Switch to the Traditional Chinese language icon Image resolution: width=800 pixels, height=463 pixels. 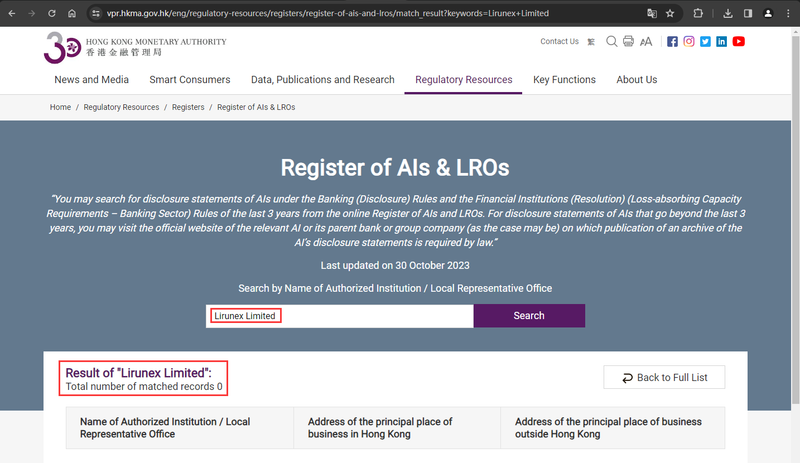tap(591, 42)
